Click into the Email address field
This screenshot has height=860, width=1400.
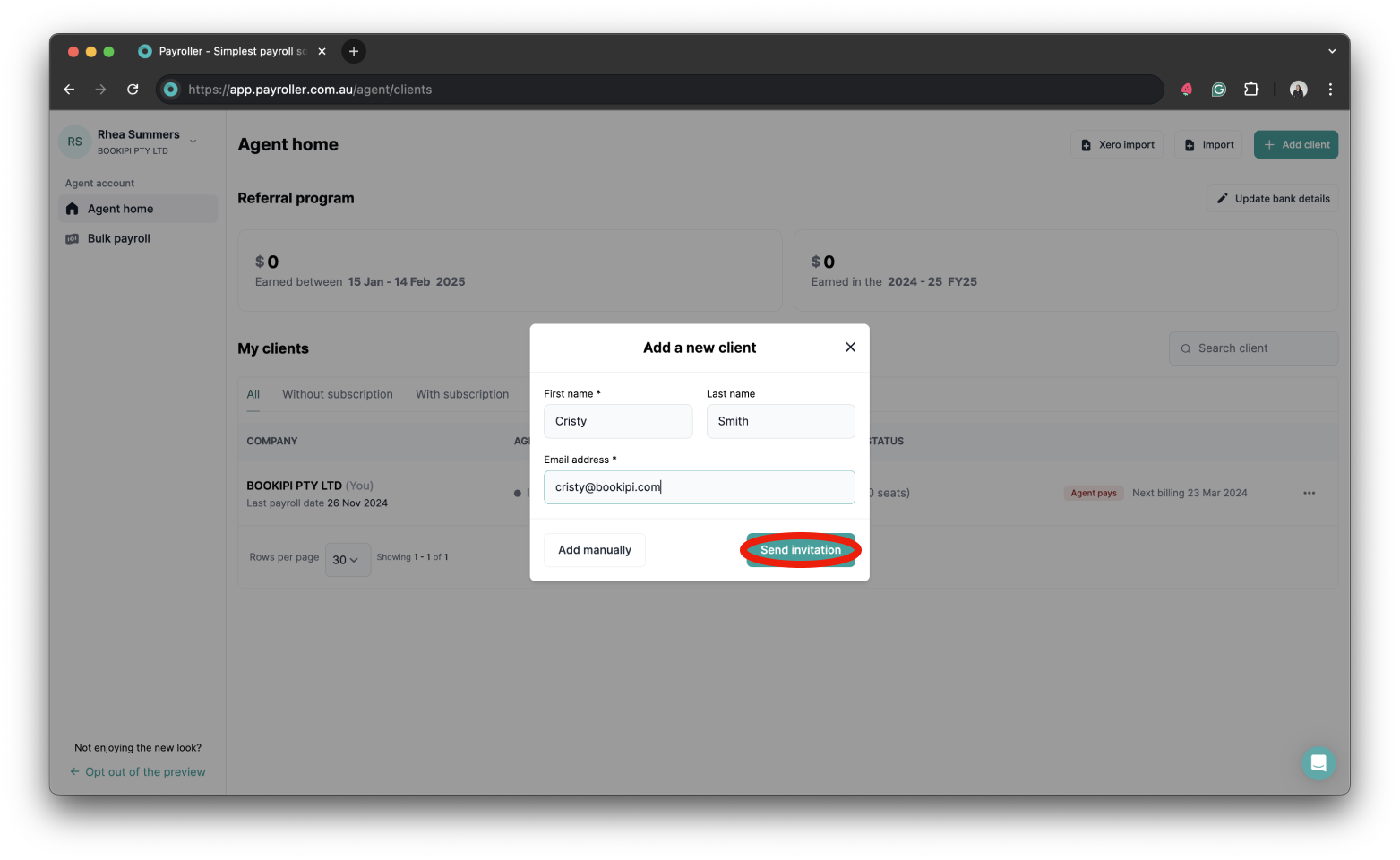click(699, 486)
